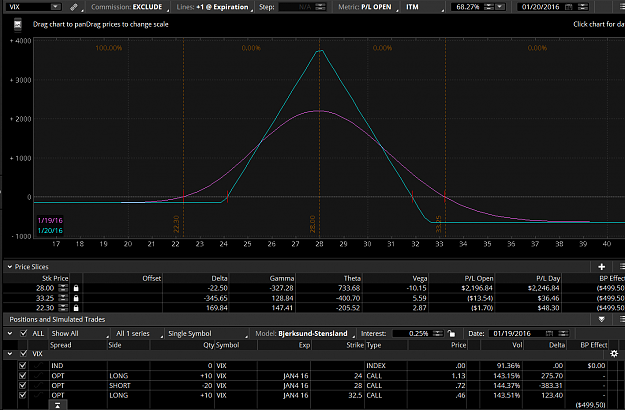Image resolution: width=625 pixels, height=410 pixels.
Task: Click the Theta column header in Price Slices
Action: pos(352,278)
